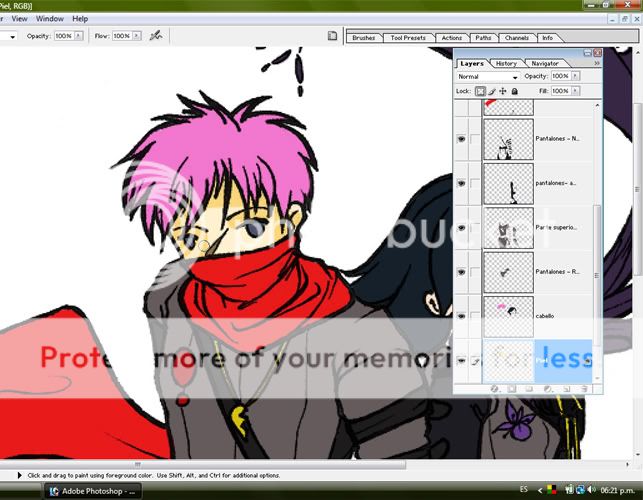Click the lock image pixels brush icon
Image resolution: width=643 pixels, height=500 pixels.
(492, 91)
